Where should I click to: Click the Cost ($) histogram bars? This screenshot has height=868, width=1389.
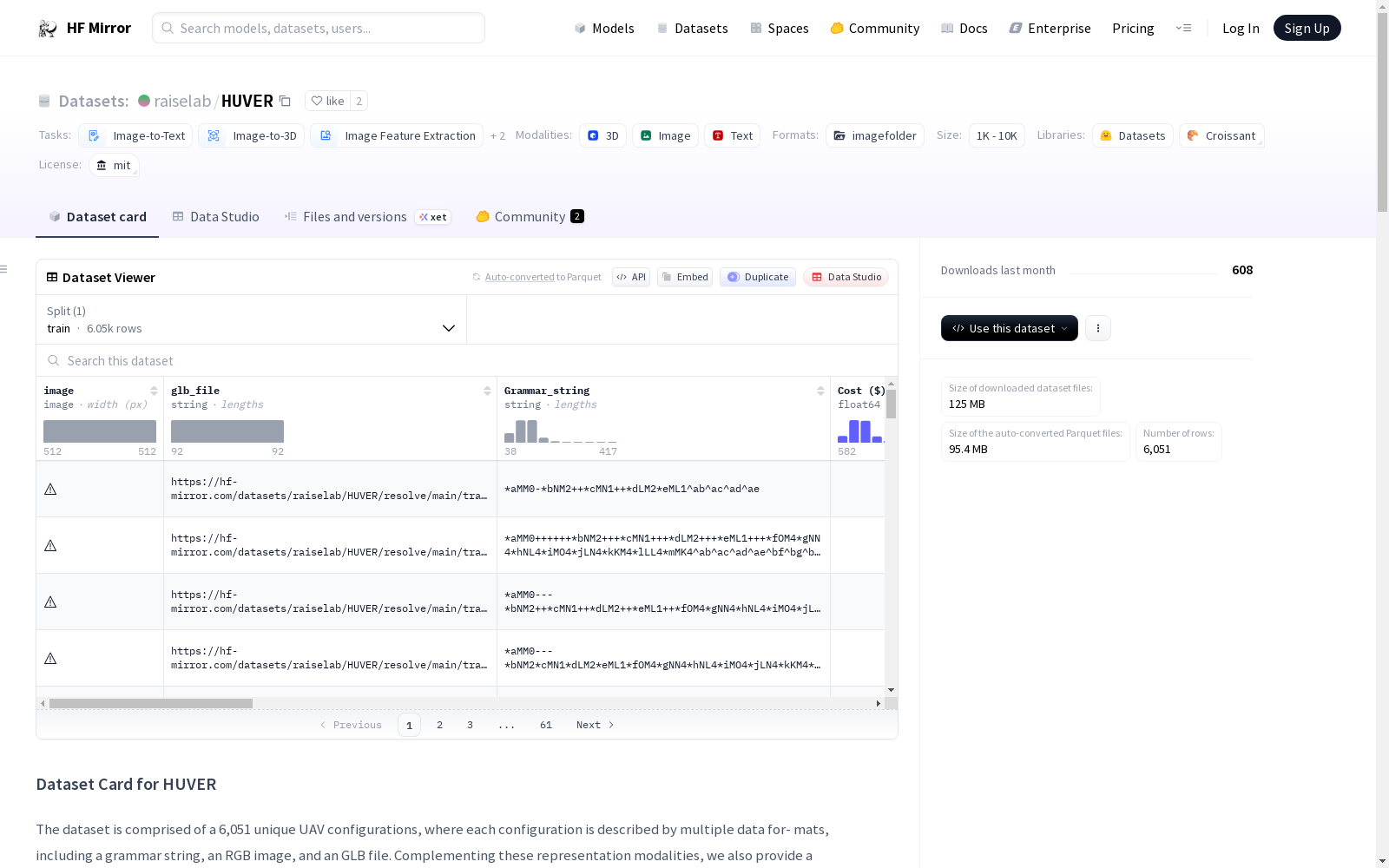click(x=860, y=431)
